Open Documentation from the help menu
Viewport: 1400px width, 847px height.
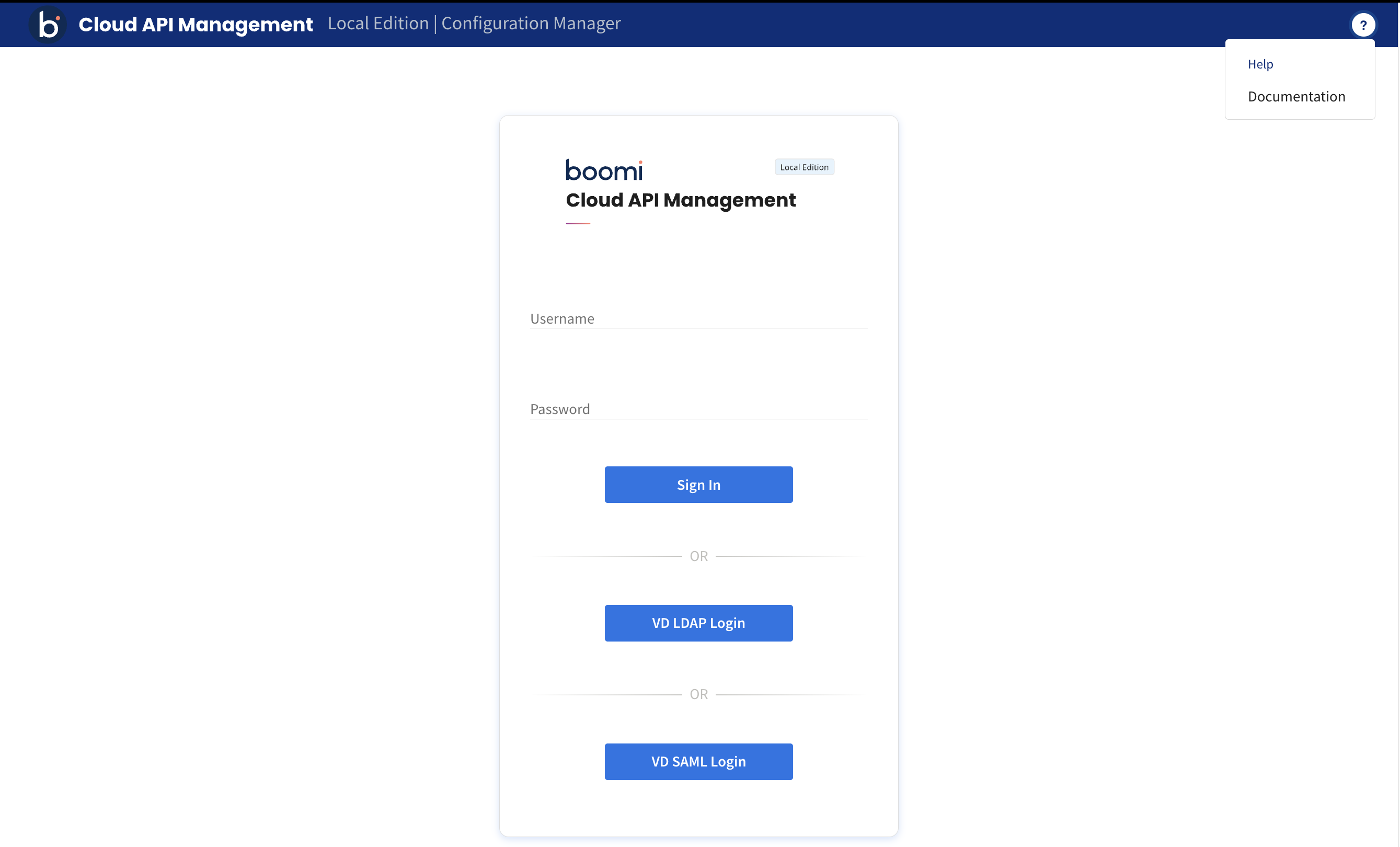pos(1296,97)
